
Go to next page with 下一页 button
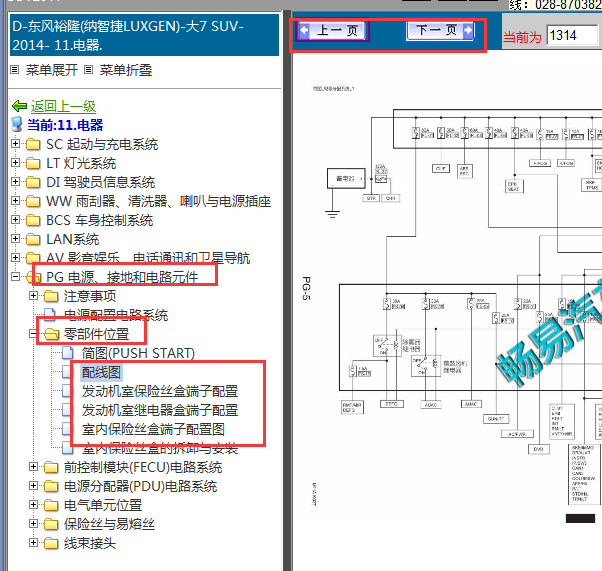(440, 30)
